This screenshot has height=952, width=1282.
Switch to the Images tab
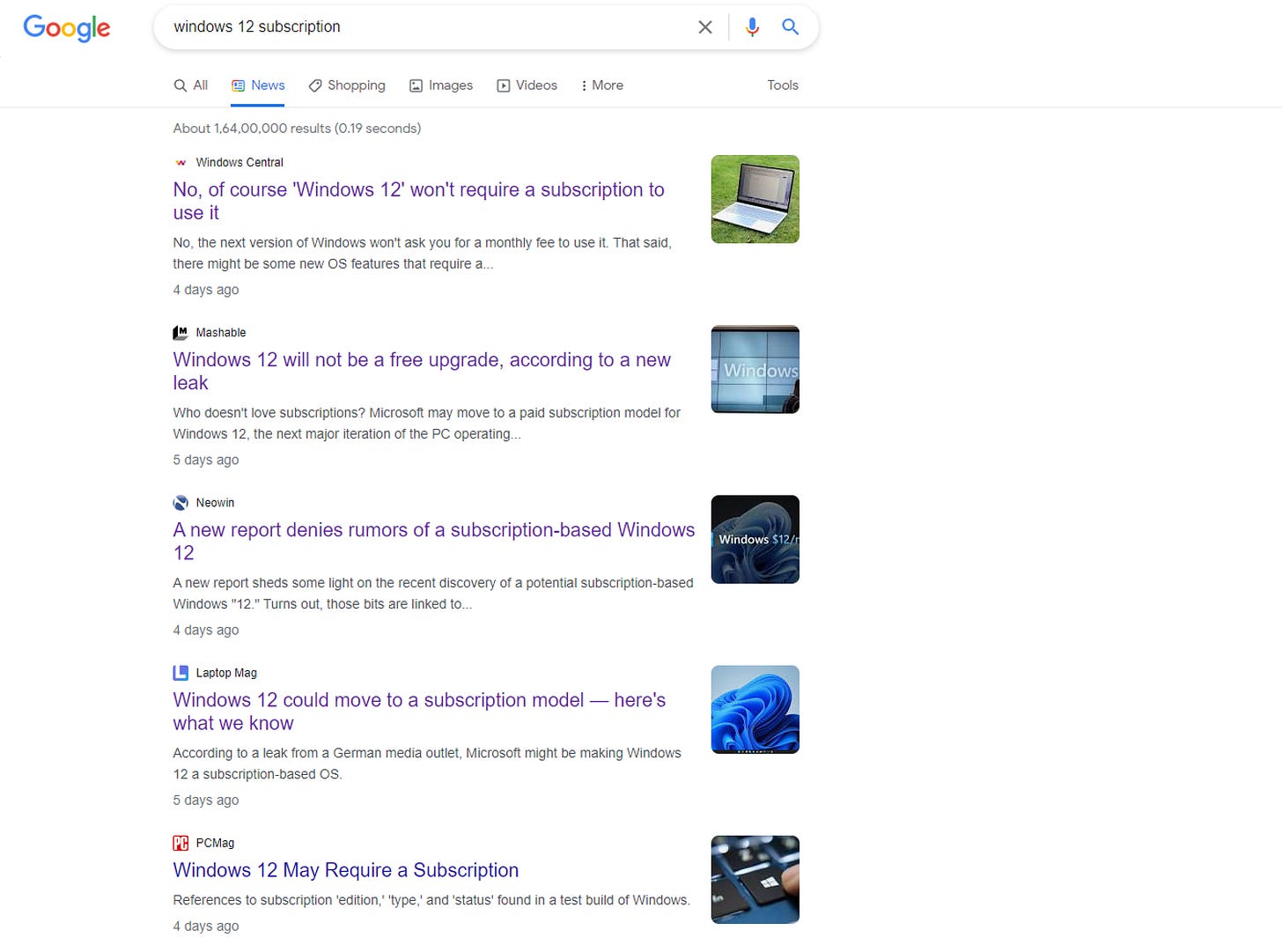[441, 85]
